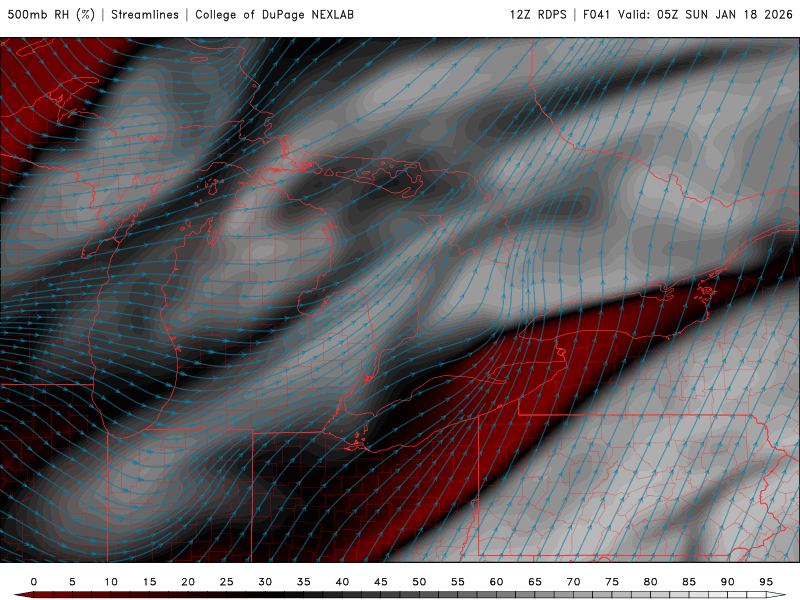The image size is (800, 600).
Task: Click the colorbar tick label "0"
Action: (34, 582)
